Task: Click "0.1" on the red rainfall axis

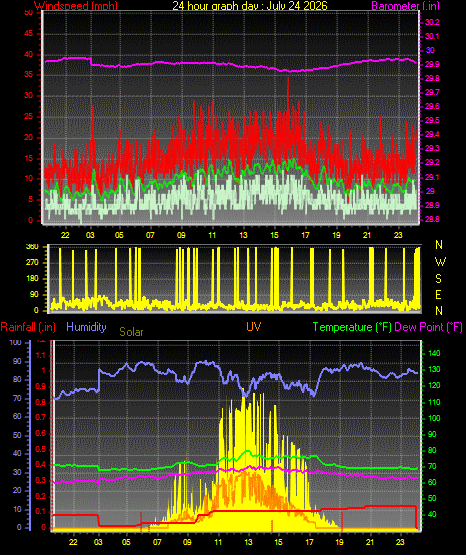Action: [41, 511]
